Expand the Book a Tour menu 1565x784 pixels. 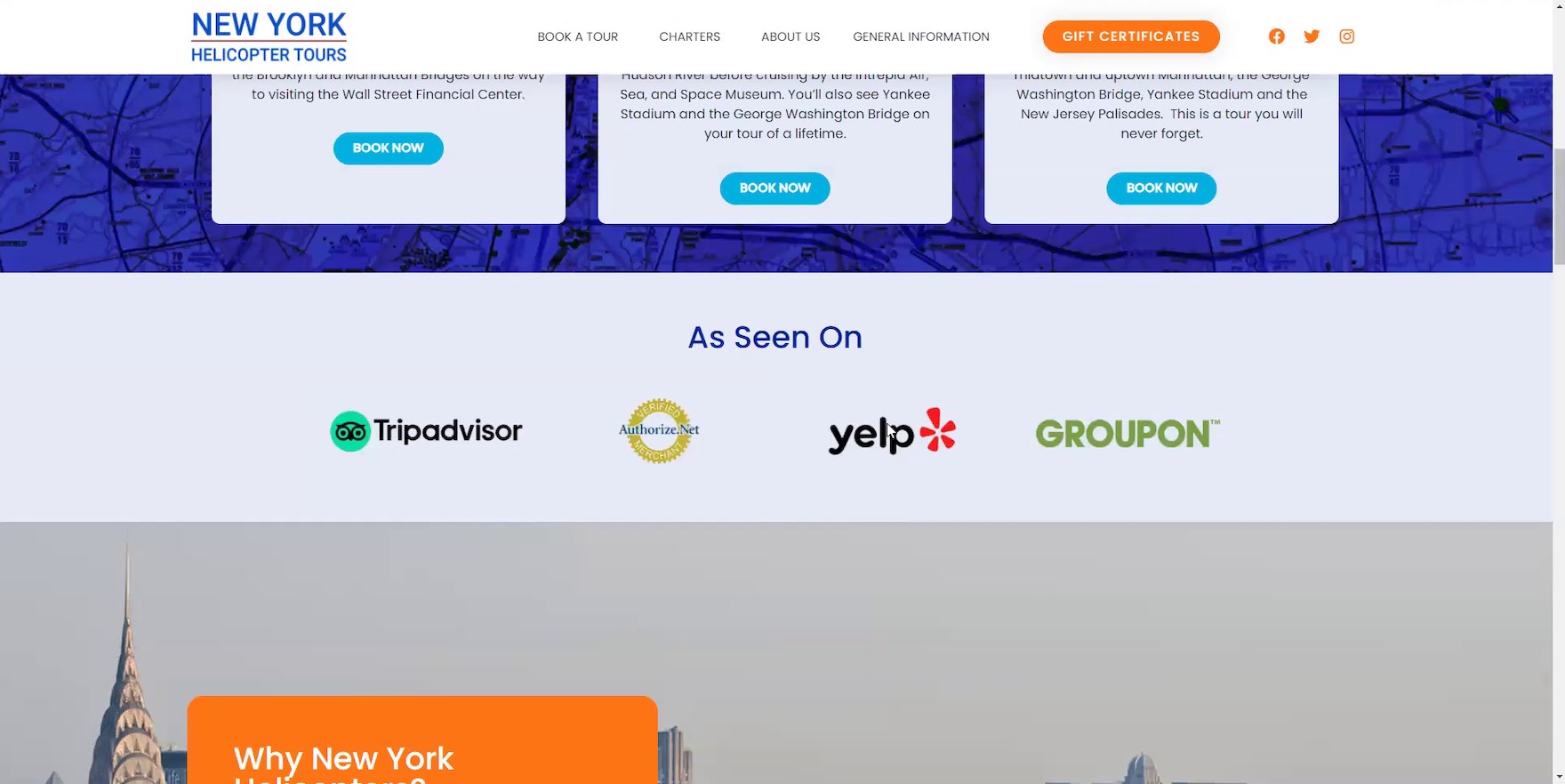point(578,36)
